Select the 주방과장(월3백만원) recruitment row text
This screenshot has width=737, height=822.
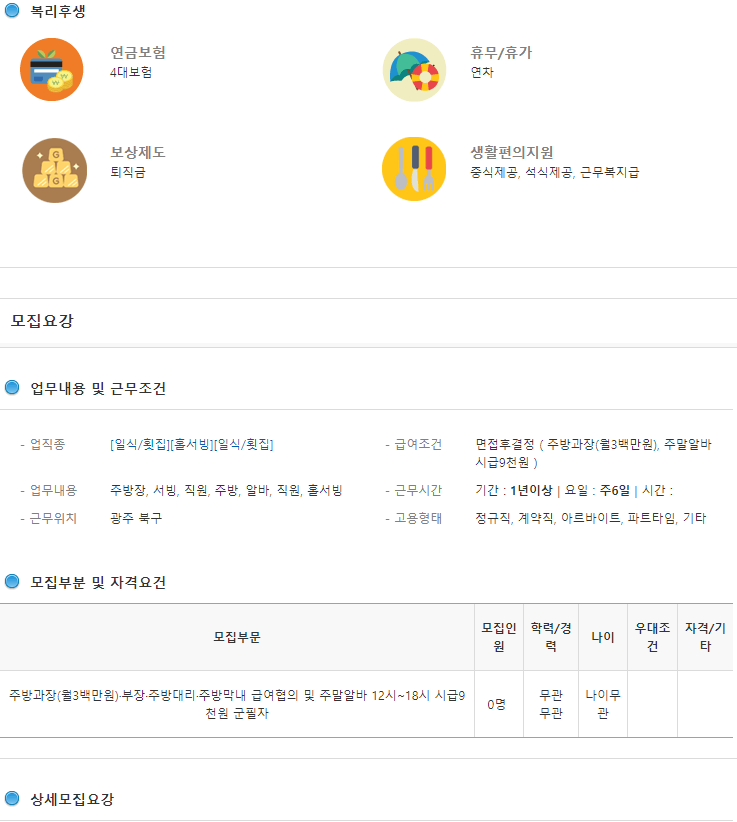click(x=237, y=704)
